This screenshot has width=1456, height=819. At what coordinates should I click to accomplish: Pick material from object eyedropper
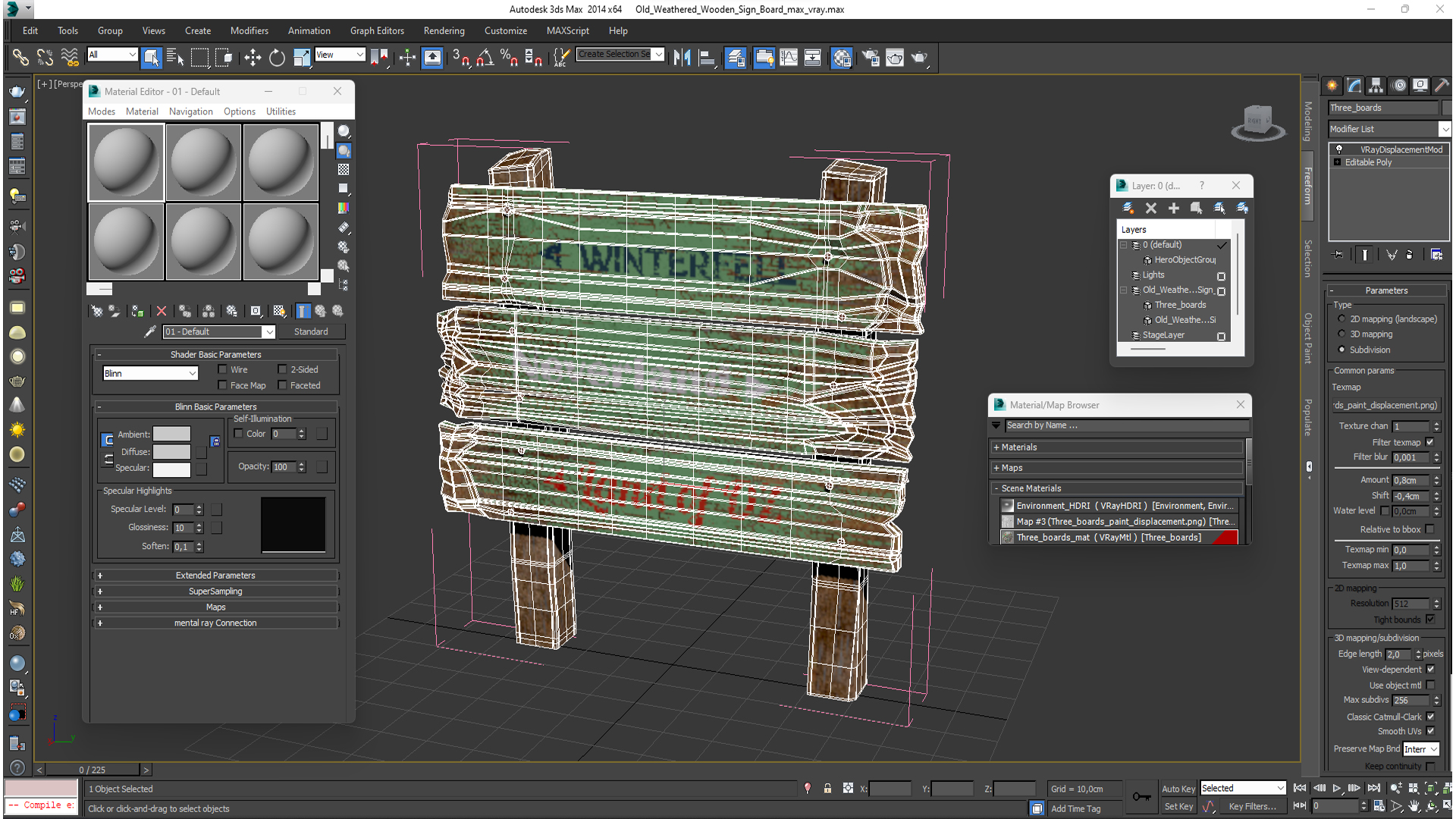click(150, 331)
